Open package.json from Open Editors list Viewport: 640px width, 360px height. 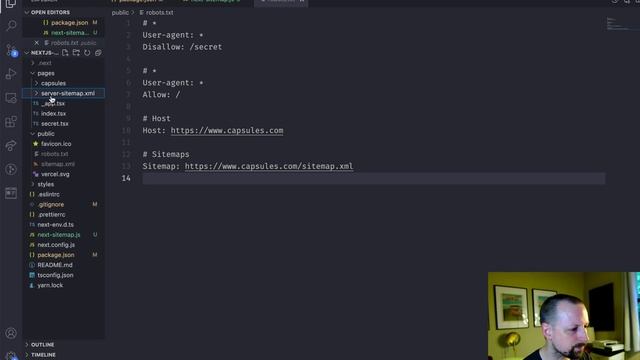69,22
